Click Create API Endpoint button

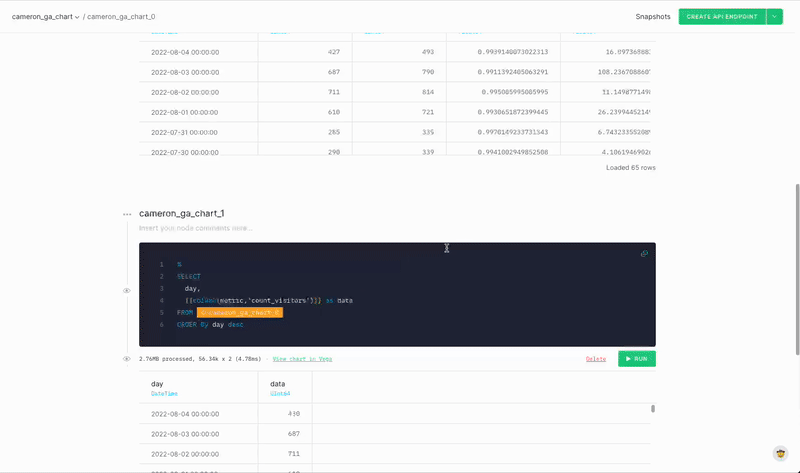click(x=721, y=17)
